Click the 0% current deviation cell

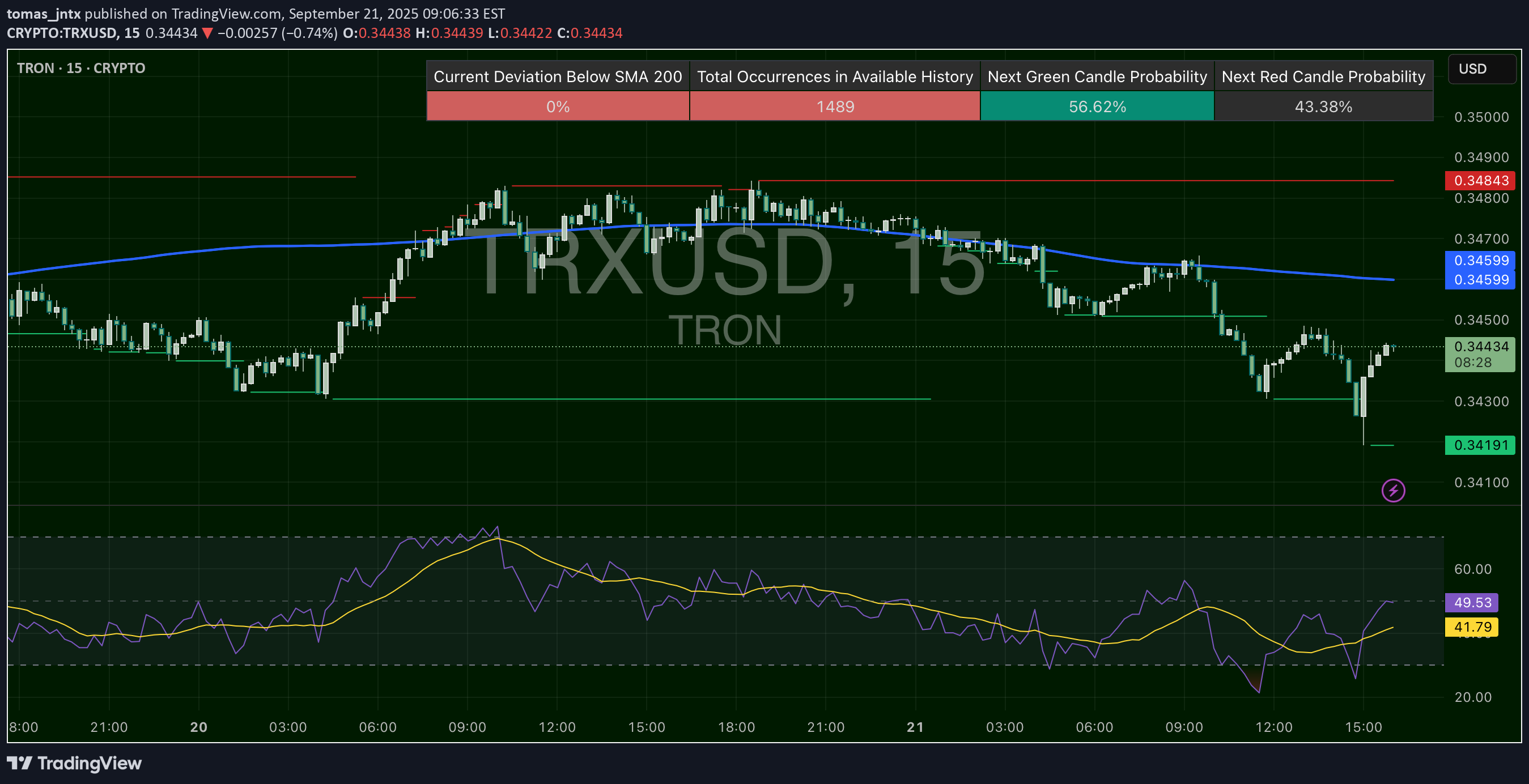557,107
